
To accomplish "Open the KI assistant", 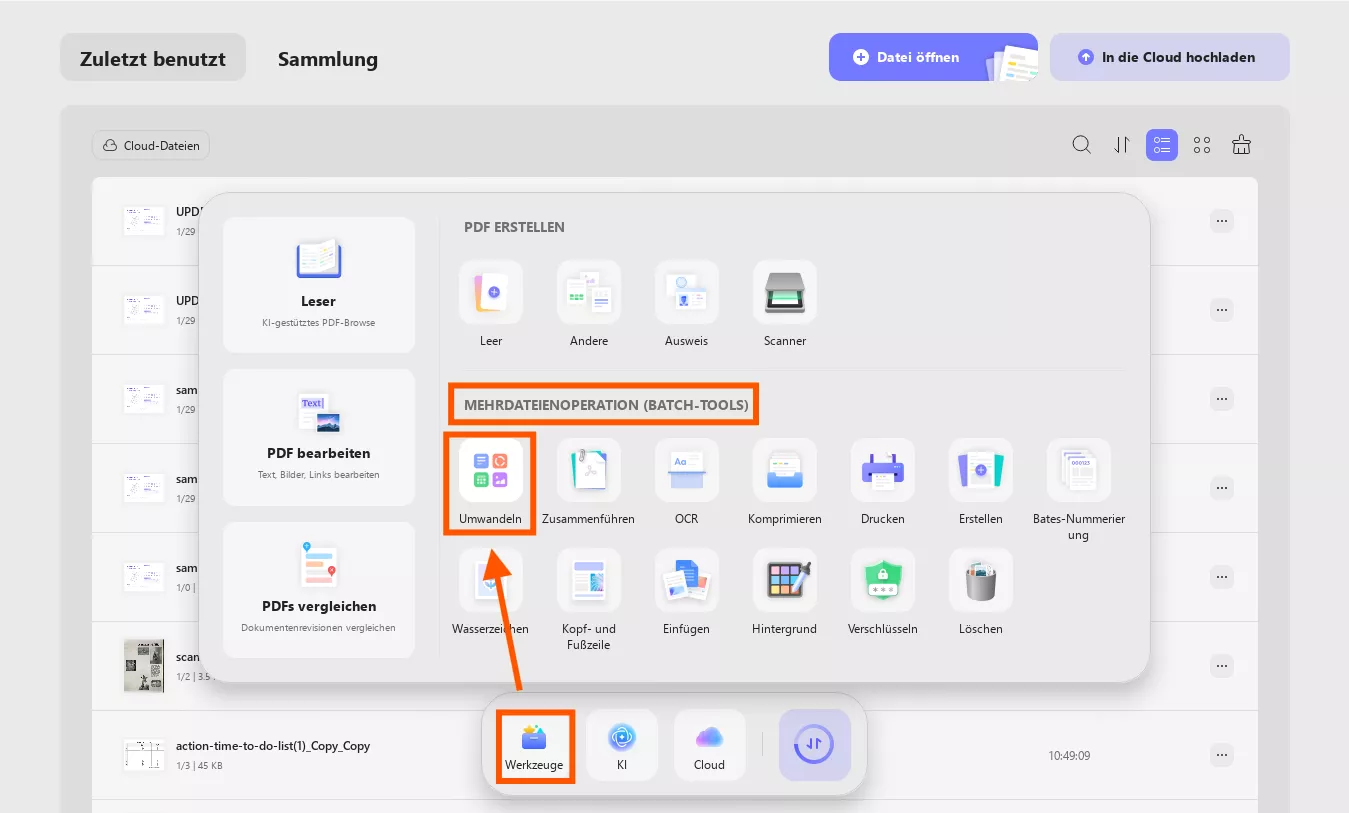I will coord(622,746).
